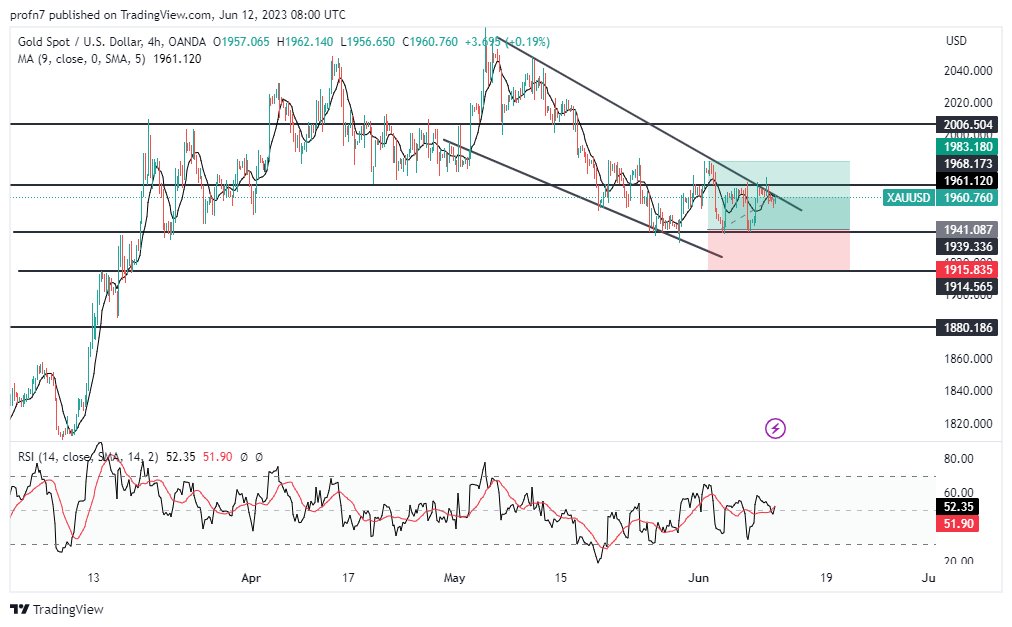
Task: Click the 1939.336 support level label
Action: (x=967, y=247)
